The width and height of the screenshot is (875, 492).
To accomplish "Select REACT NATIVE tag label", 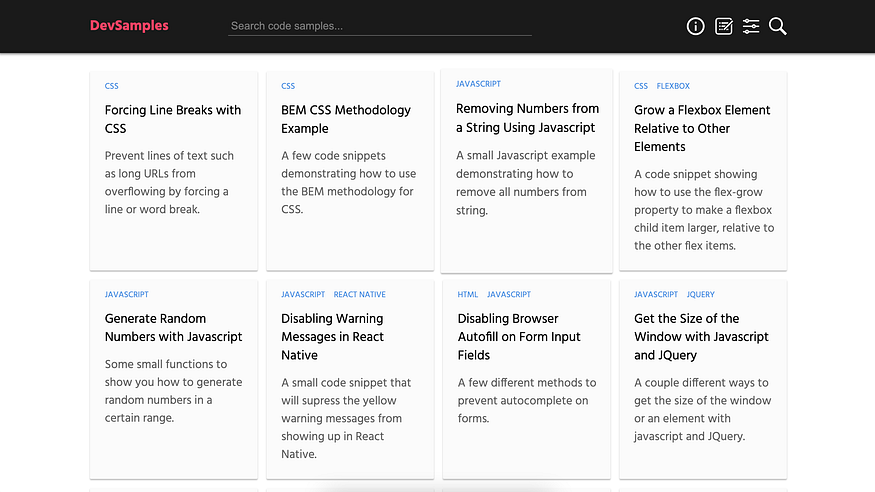I will pyautogui.click(x=359, y=295).
